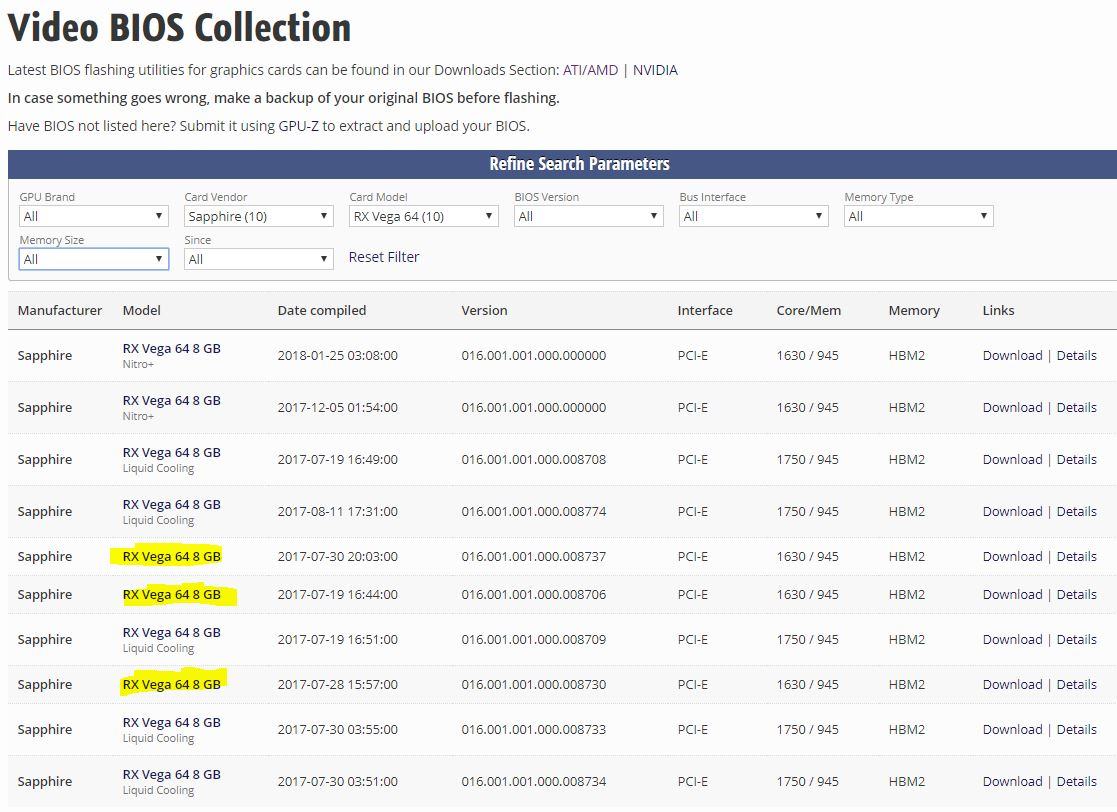Viewport: 1117px width, 812px height.
Task: Open highlighted RX Vega 64 model dated 2017-07-30 20:03:00
Action: (172, 556)
